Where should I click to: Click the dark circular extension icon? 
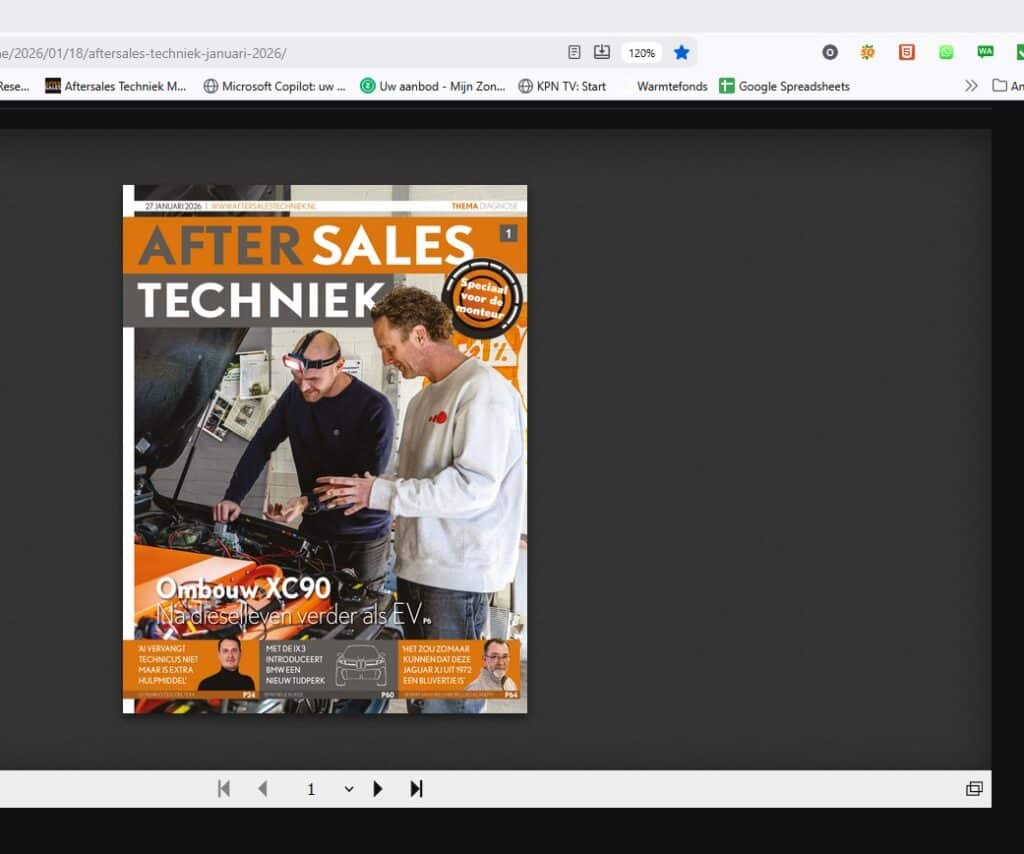(x=830, y=52)
